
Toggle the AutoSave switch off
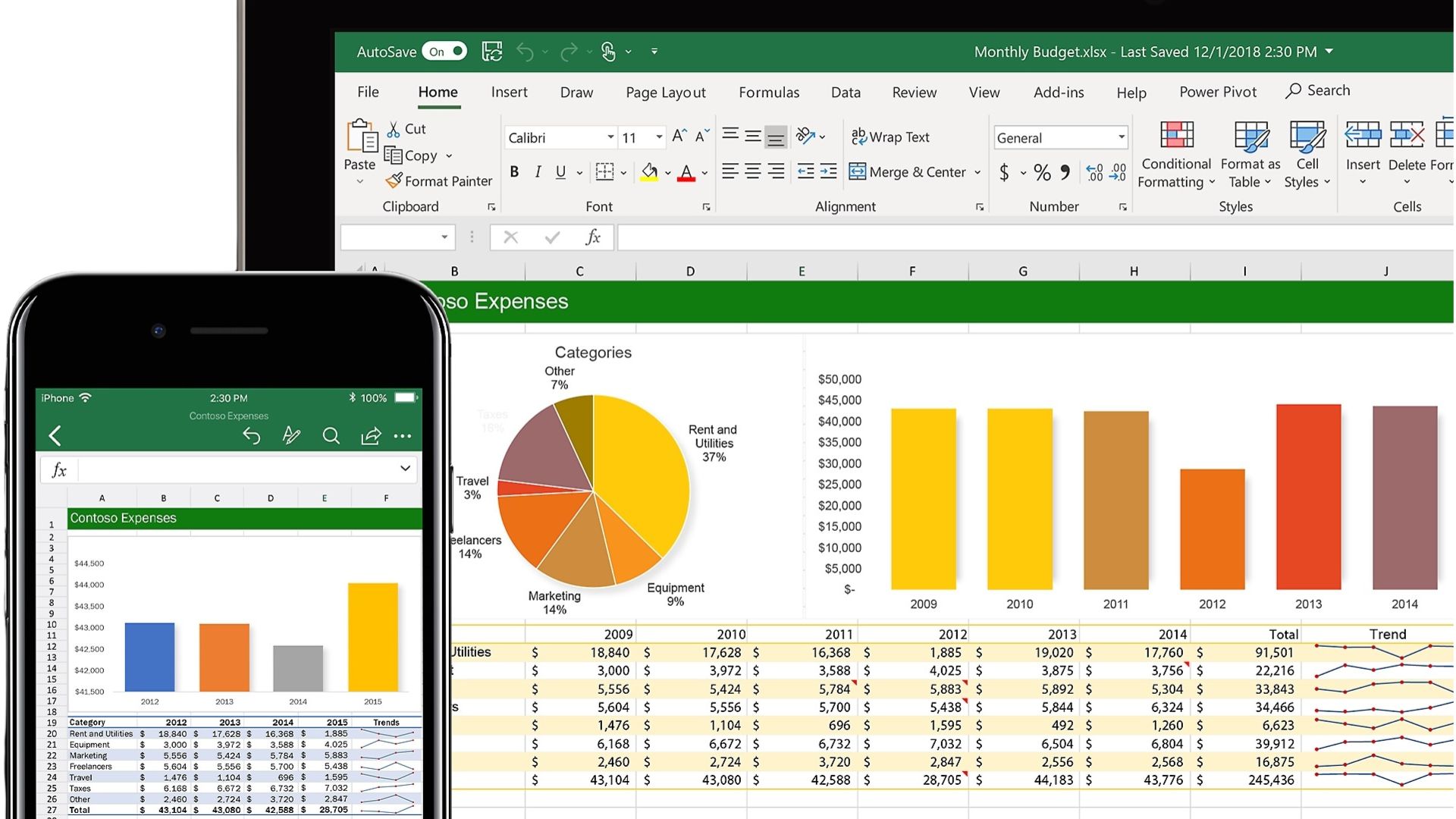tap(445, 52)
